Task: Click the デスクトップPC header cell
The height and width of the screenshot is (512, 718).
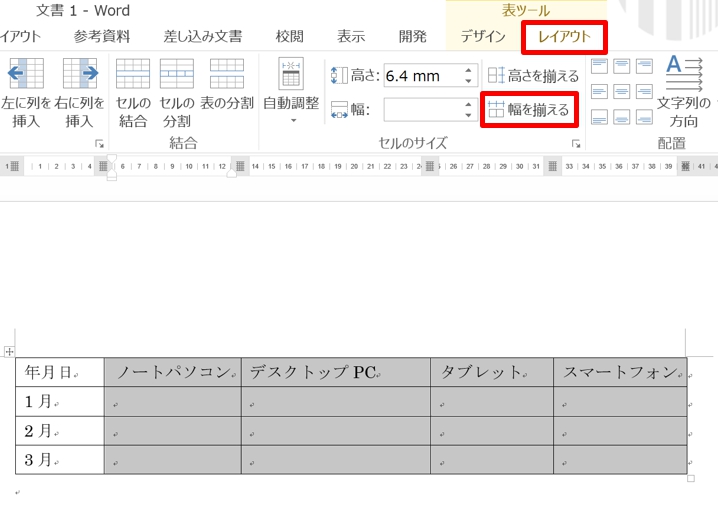Action: (x=336, y=372)
